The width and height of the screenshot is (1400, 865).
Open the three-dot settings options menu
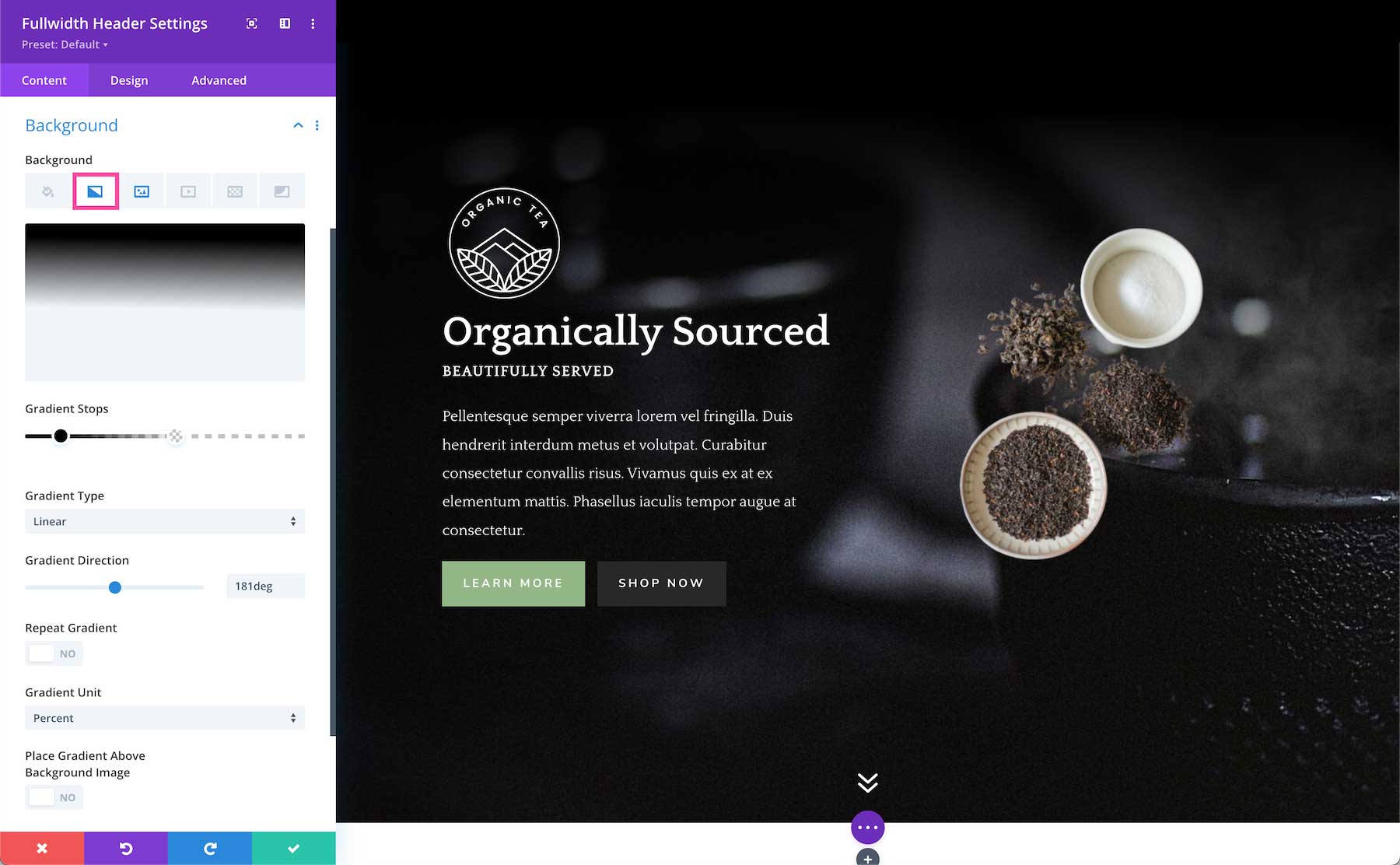coord(313,23)
